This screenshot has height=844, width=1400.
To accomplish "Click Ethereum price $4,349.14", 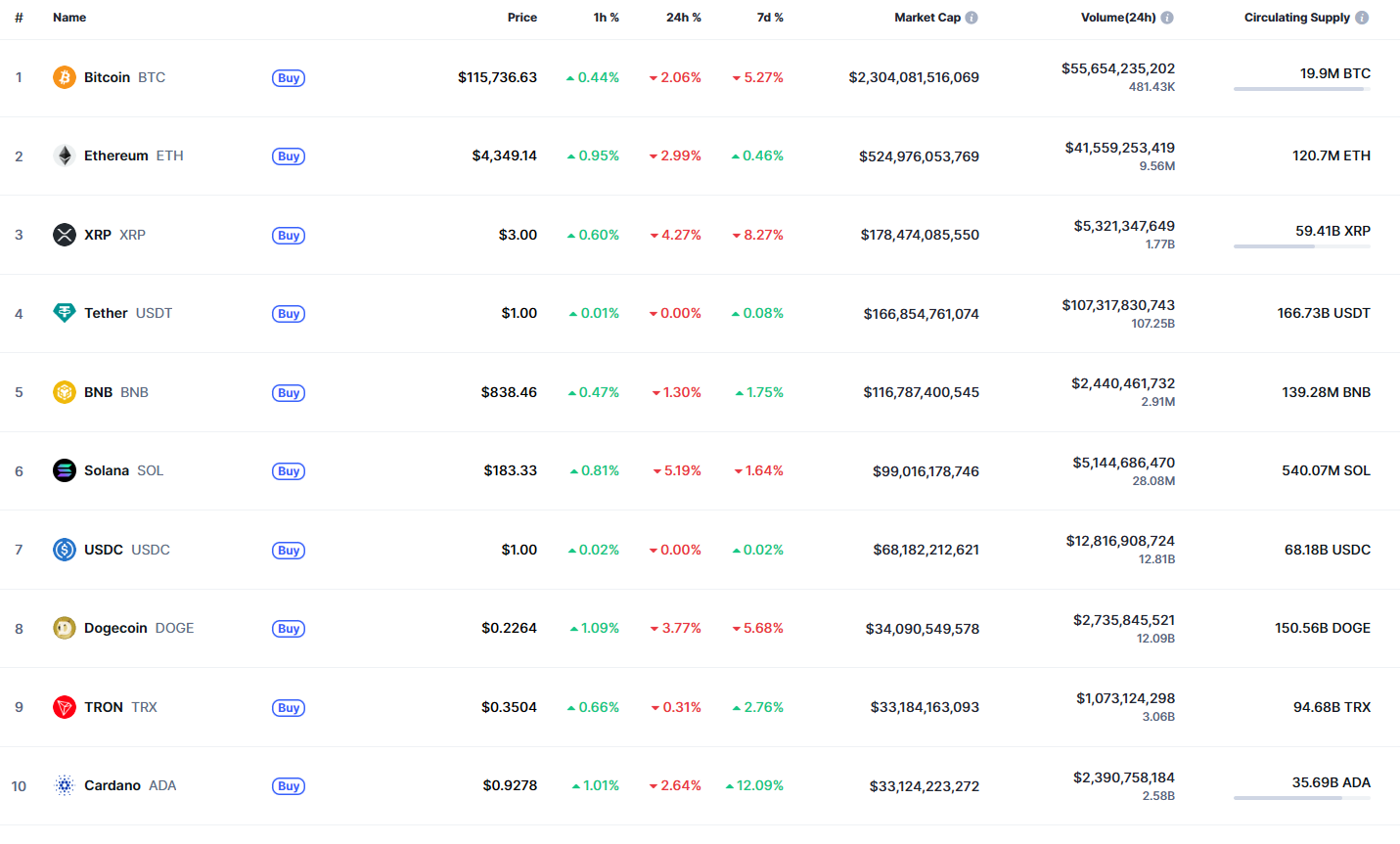I will coord(505,155).
